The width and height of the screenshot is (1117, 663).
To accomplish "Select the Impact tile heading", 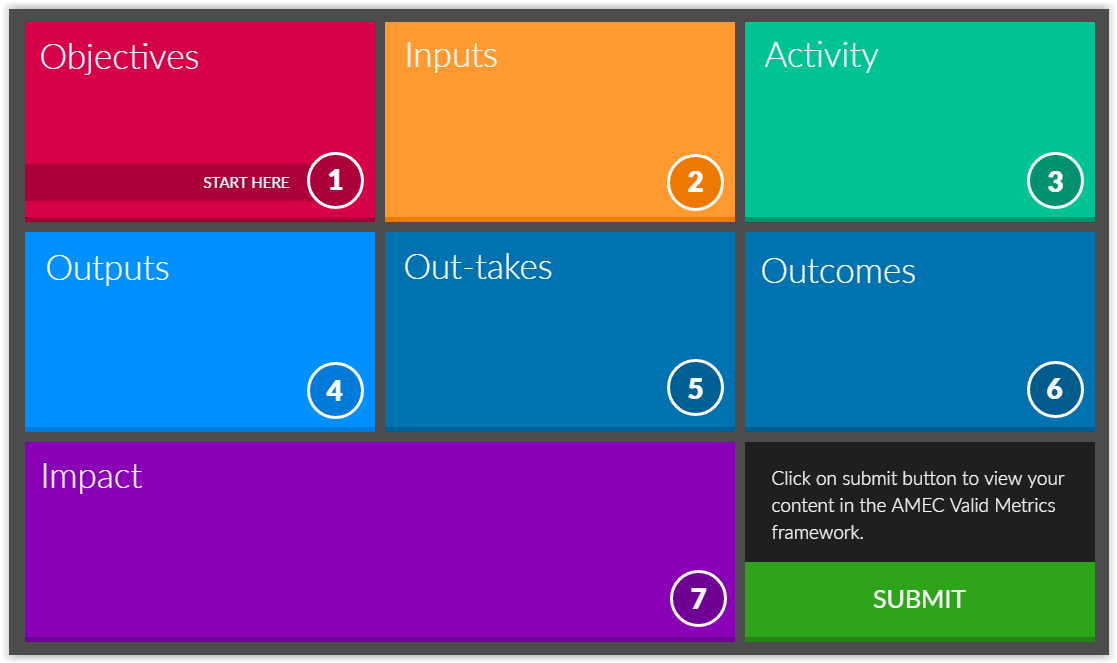I will (91, 476).
